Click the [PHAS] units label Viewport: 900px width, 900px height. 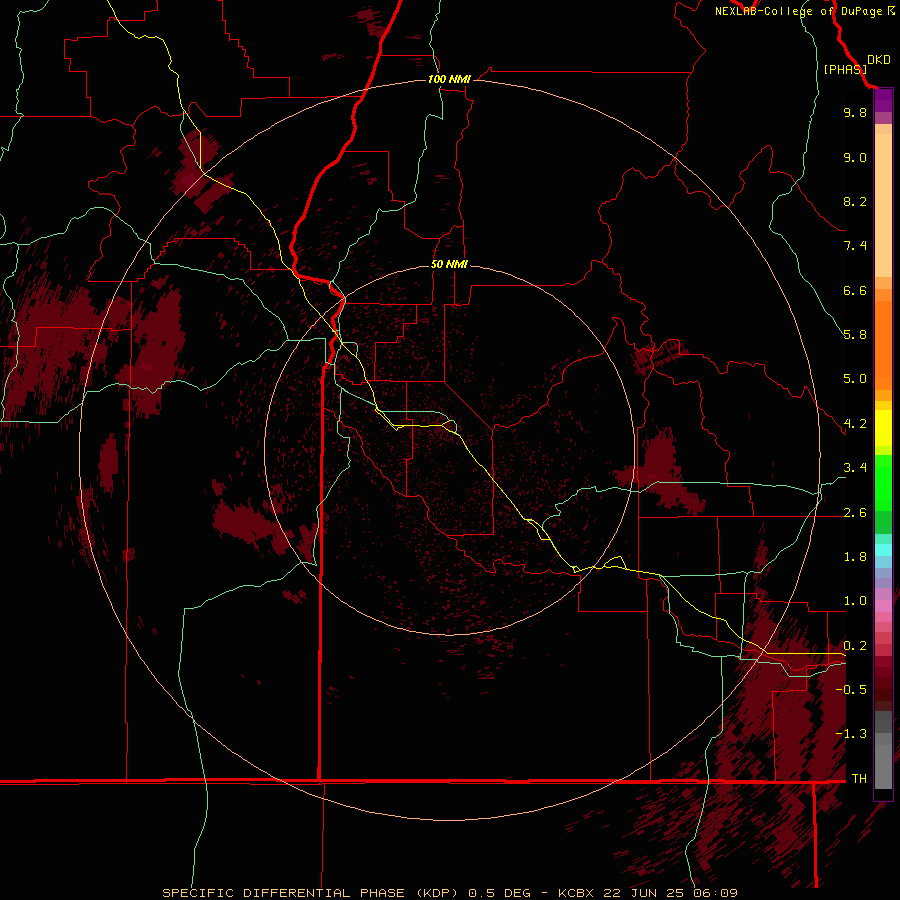pyautogui.click(x=845, y=69)
